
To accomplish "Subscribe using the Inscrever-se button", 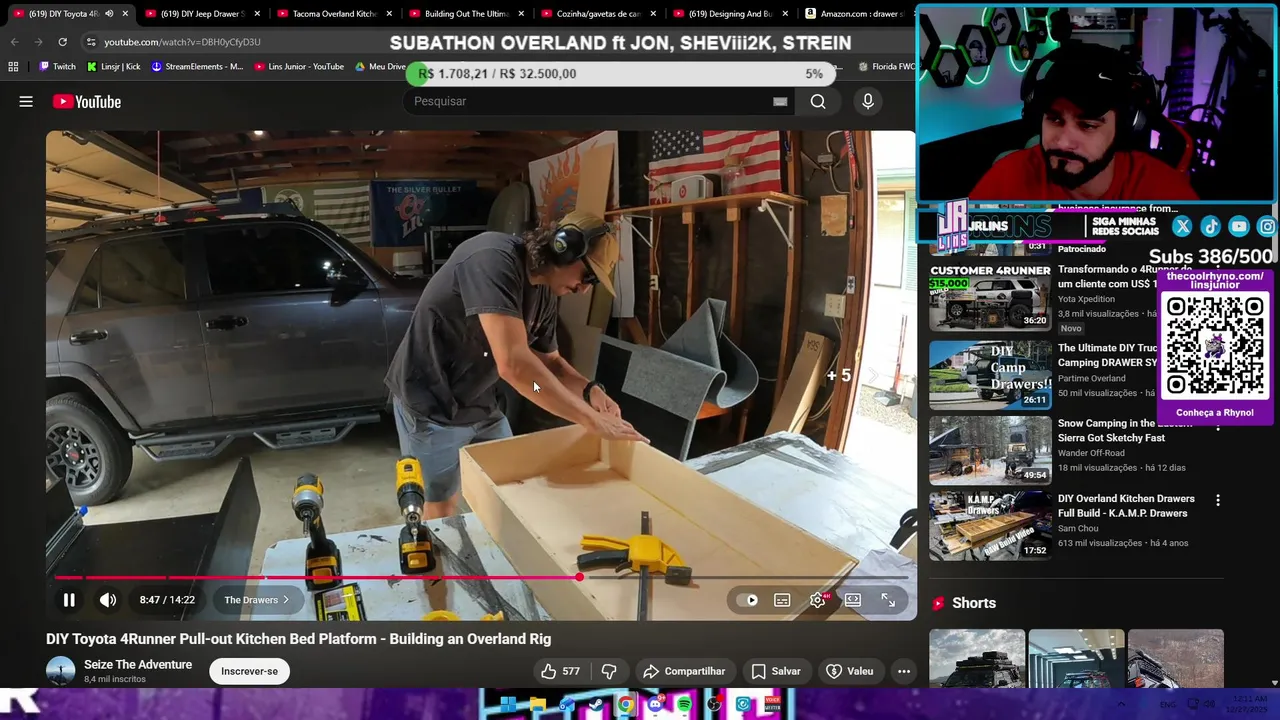I will coord(249,671).
